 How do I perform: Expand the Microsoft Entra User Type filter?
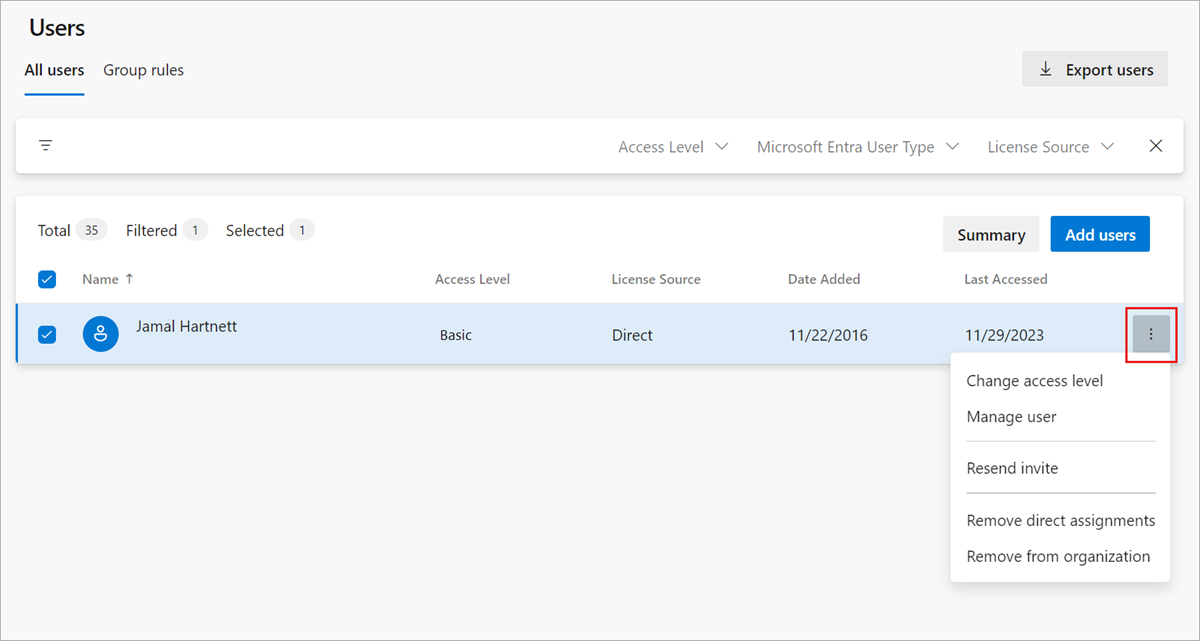pyautogui.click(x=857, y=146)
